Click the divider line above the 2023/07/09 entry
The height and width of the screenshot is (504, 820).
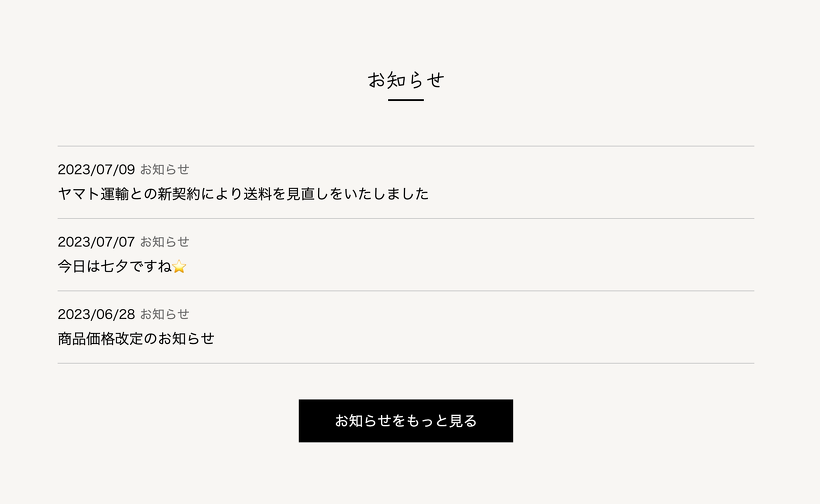click(405, 146)
